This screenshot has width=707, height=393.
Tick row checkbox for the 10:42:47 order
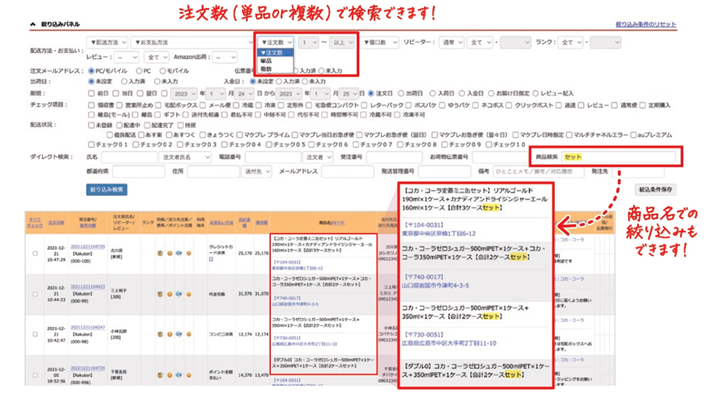tap(35, 334)
